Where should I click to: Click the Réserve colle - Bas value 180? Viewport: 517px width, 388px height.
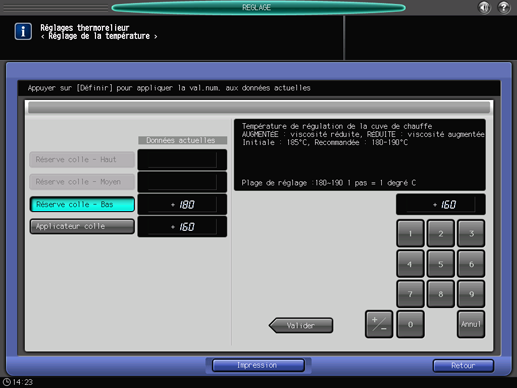tap(182, 204)
